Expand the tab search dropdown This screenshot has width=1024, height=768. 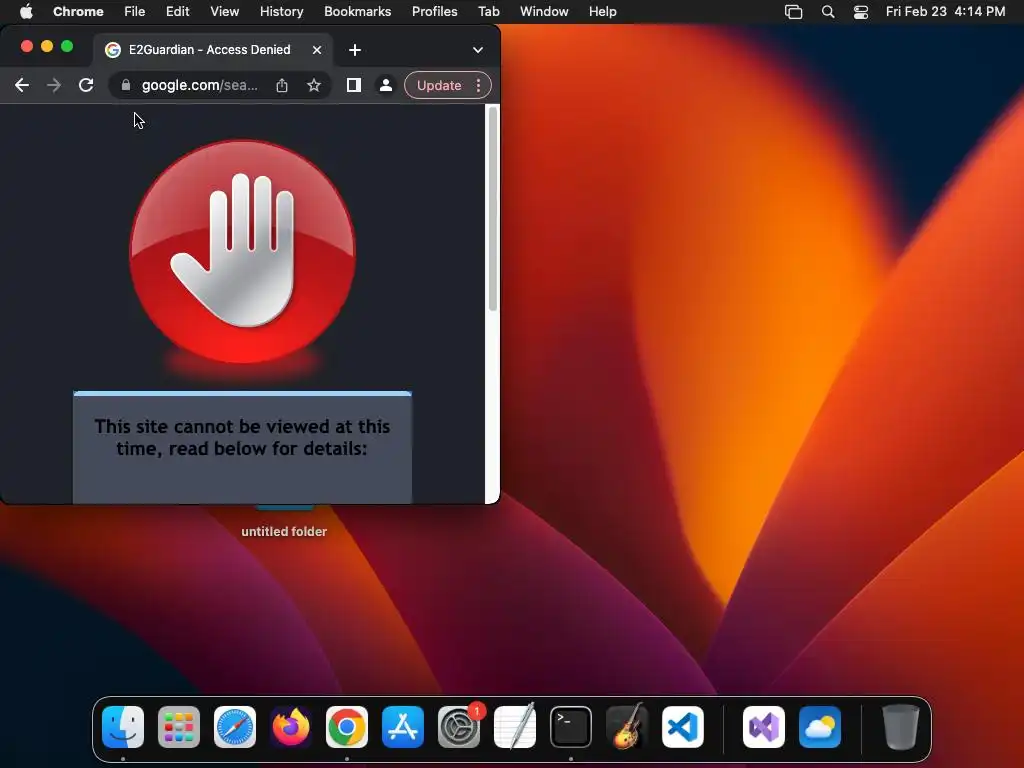478,50
